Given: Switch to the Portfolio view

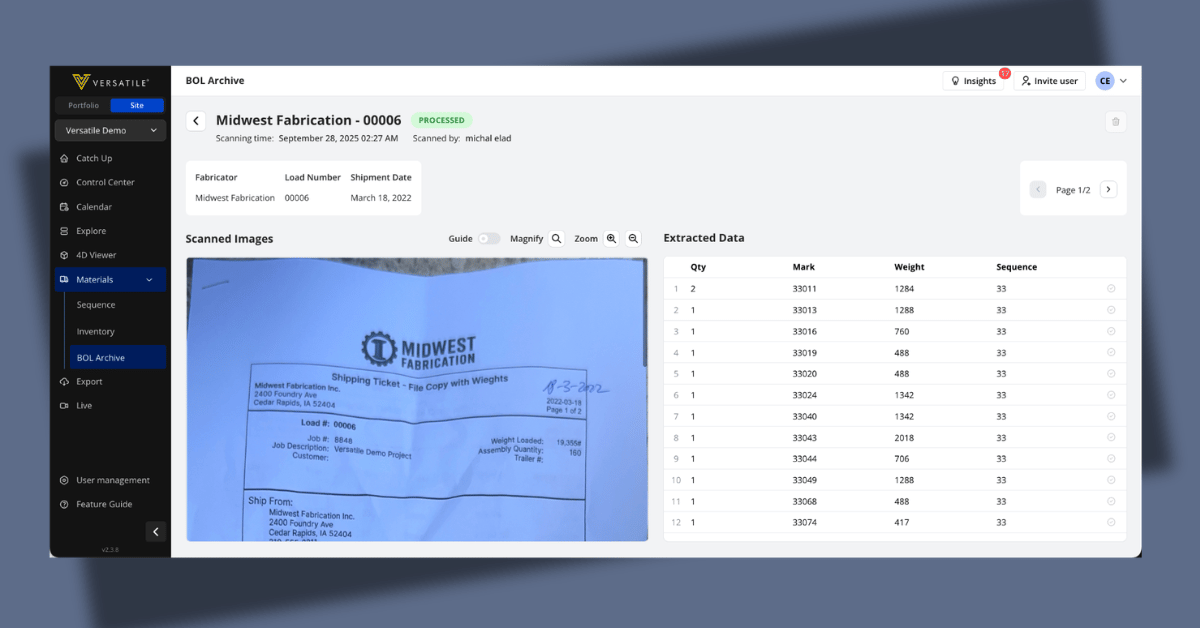Looking at the screenshot, I should [x=84, y=105].
